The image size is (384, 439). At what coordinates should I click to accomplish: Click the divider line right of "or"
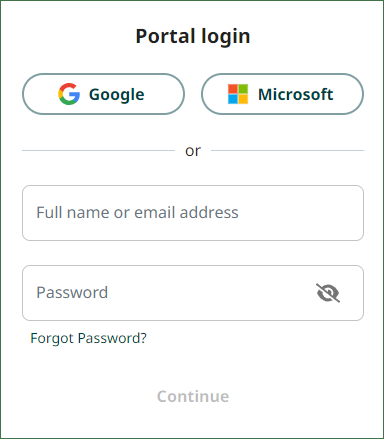287,150
